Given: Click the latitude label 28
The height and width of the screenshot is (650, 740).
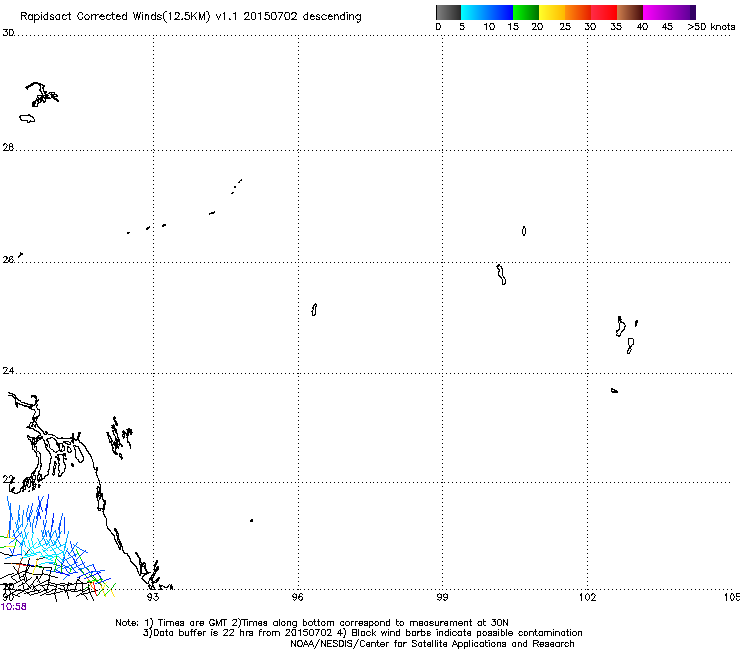Looking at the screenshot, I should 8,147.
